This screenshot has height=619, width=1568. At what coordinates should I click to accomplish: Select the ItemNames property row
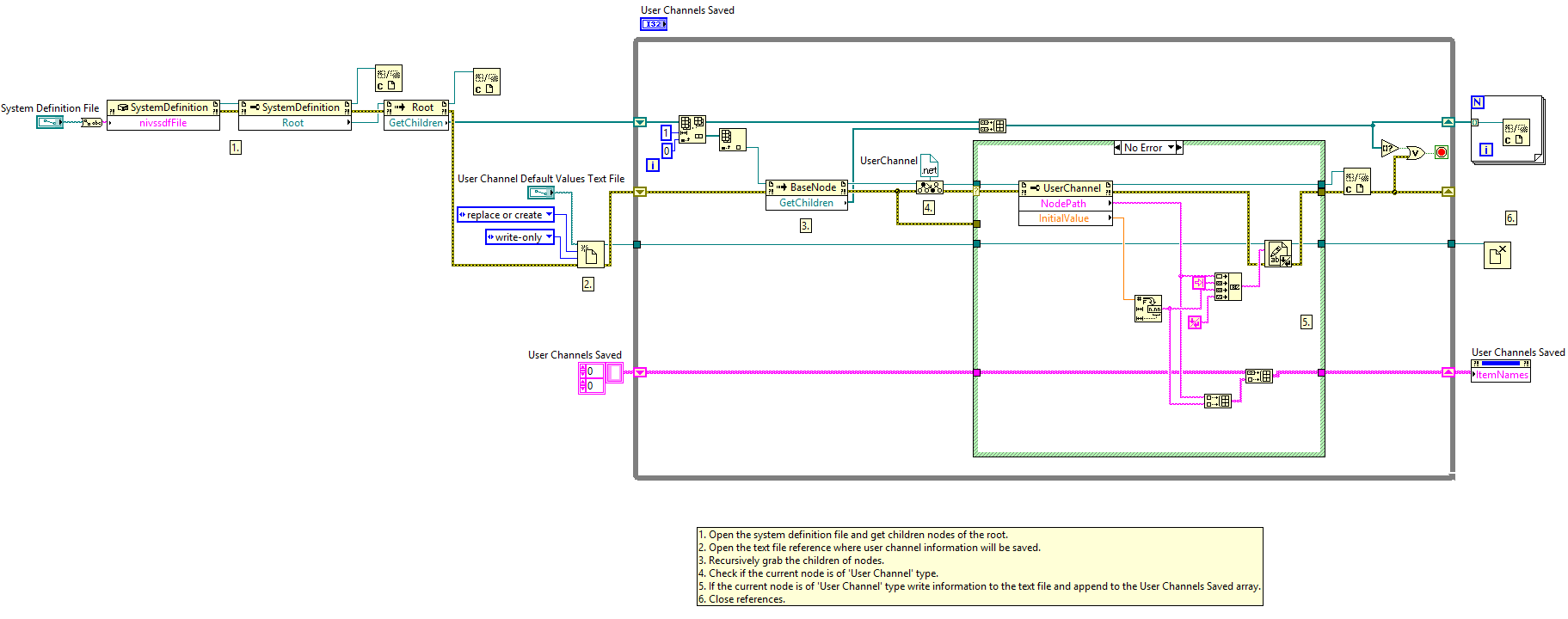[1501, 375]
